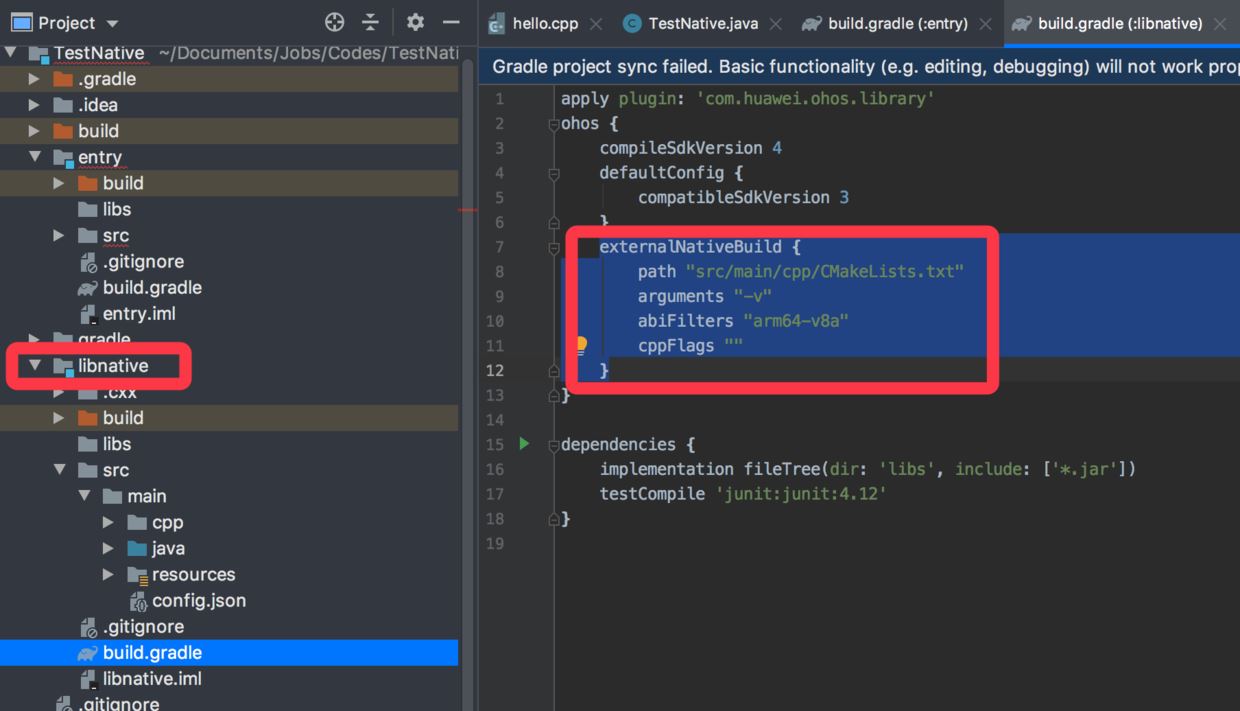Close the build.gradle (:libnative) tab
The height and width of the screenshot is (711, 1240).
click(1220, 24)
